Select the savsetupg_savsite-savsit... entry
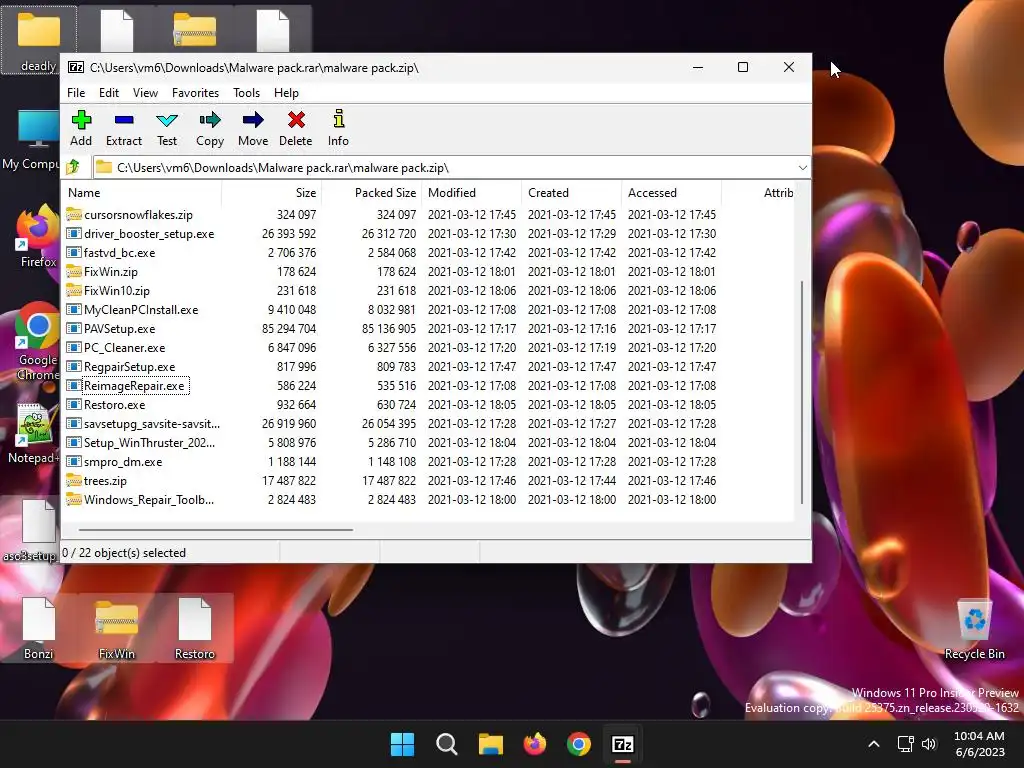 pyautogui.click(x=152, y=424)
